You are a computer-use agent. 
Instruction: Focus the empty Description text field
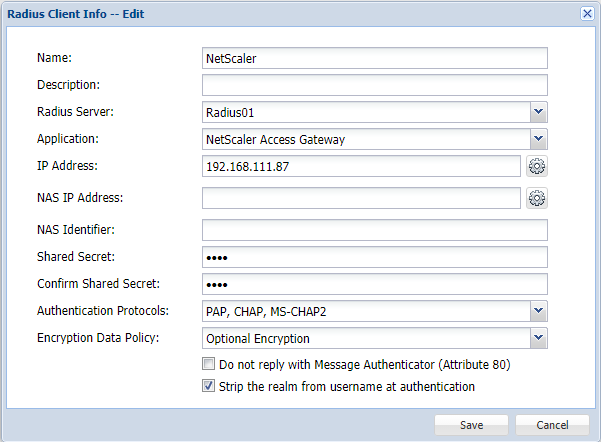(374, 85)
